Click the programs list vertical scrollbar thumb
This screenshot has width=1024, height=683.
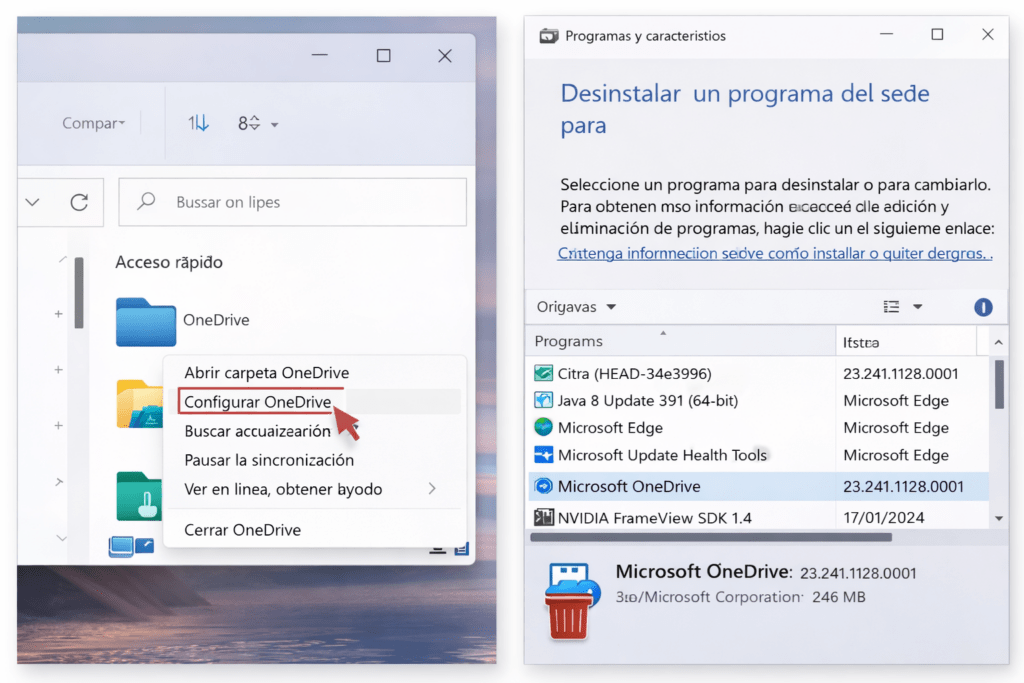pyautogui.click(x=999, y=385)
